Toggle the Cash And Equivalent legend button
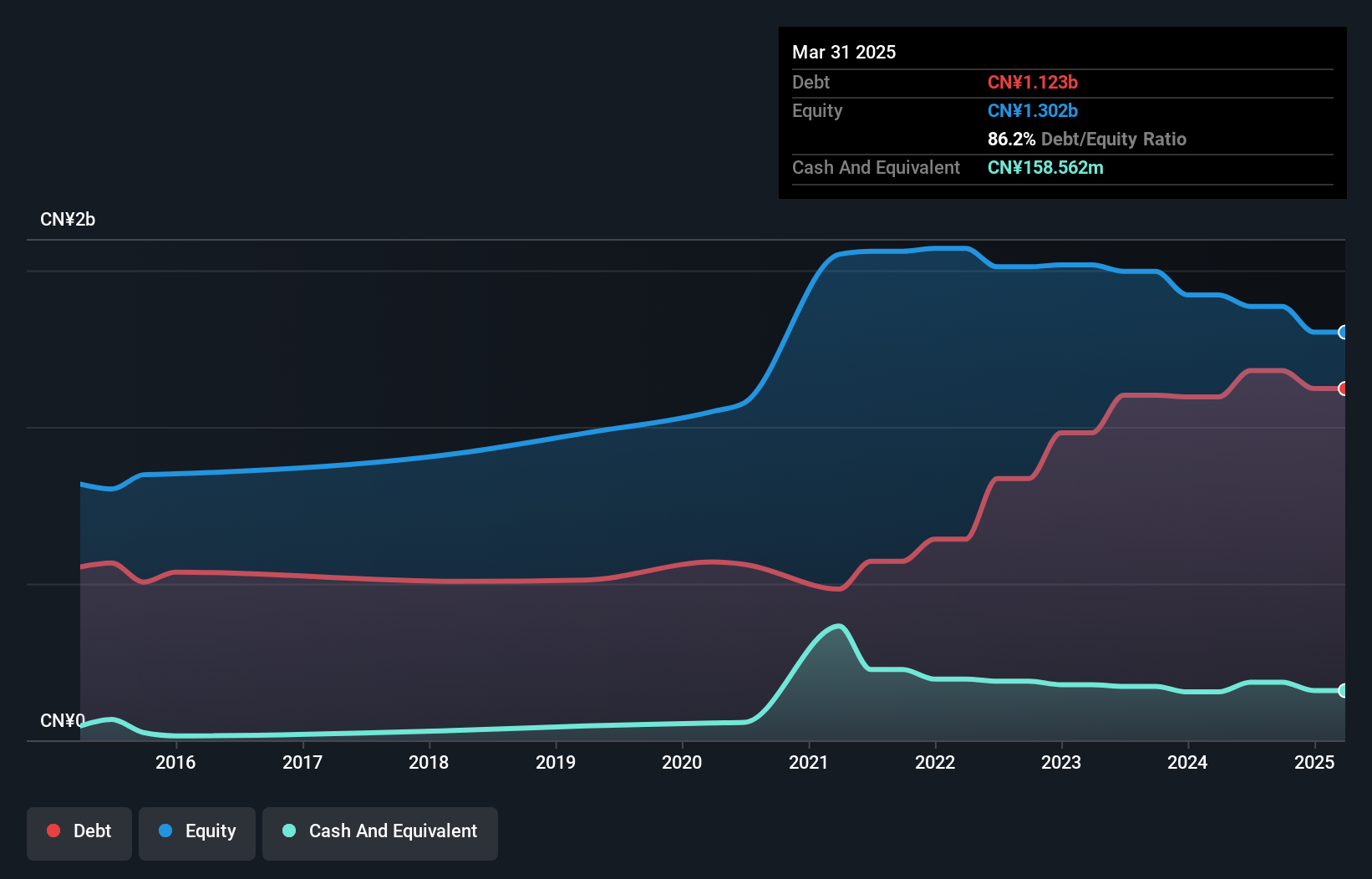Screen dimensions: 1372x879 click(x=380, y=833)
